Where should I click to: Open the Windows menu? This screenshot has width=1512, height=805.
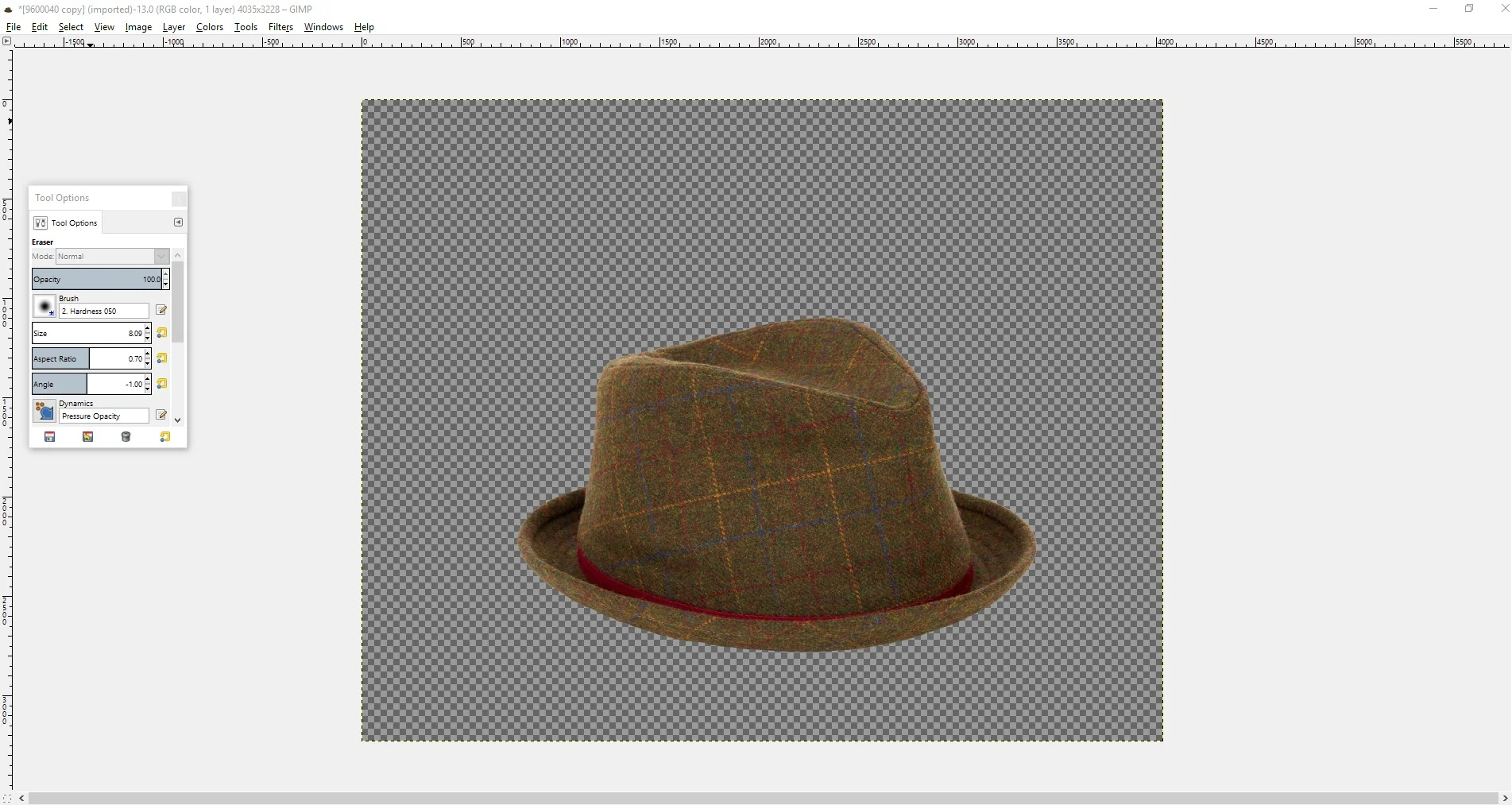[323, 26]
